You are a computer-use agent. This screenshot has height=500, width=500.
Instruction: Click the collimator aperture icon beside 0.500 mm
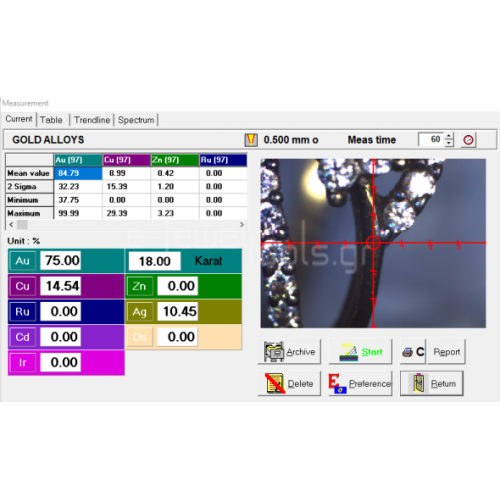pyautogui.click(x=251, y=140)
